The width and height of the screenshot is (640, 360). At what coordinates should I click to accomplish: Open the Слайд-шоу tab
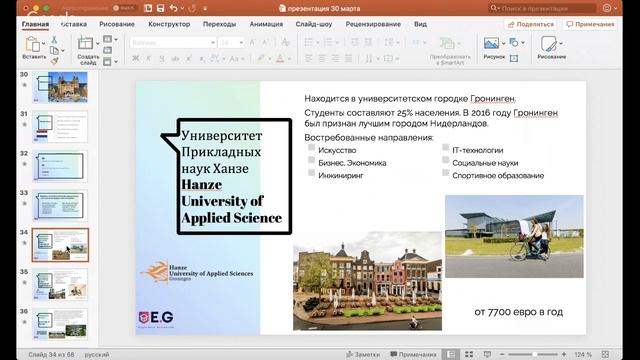pos(313,24)
